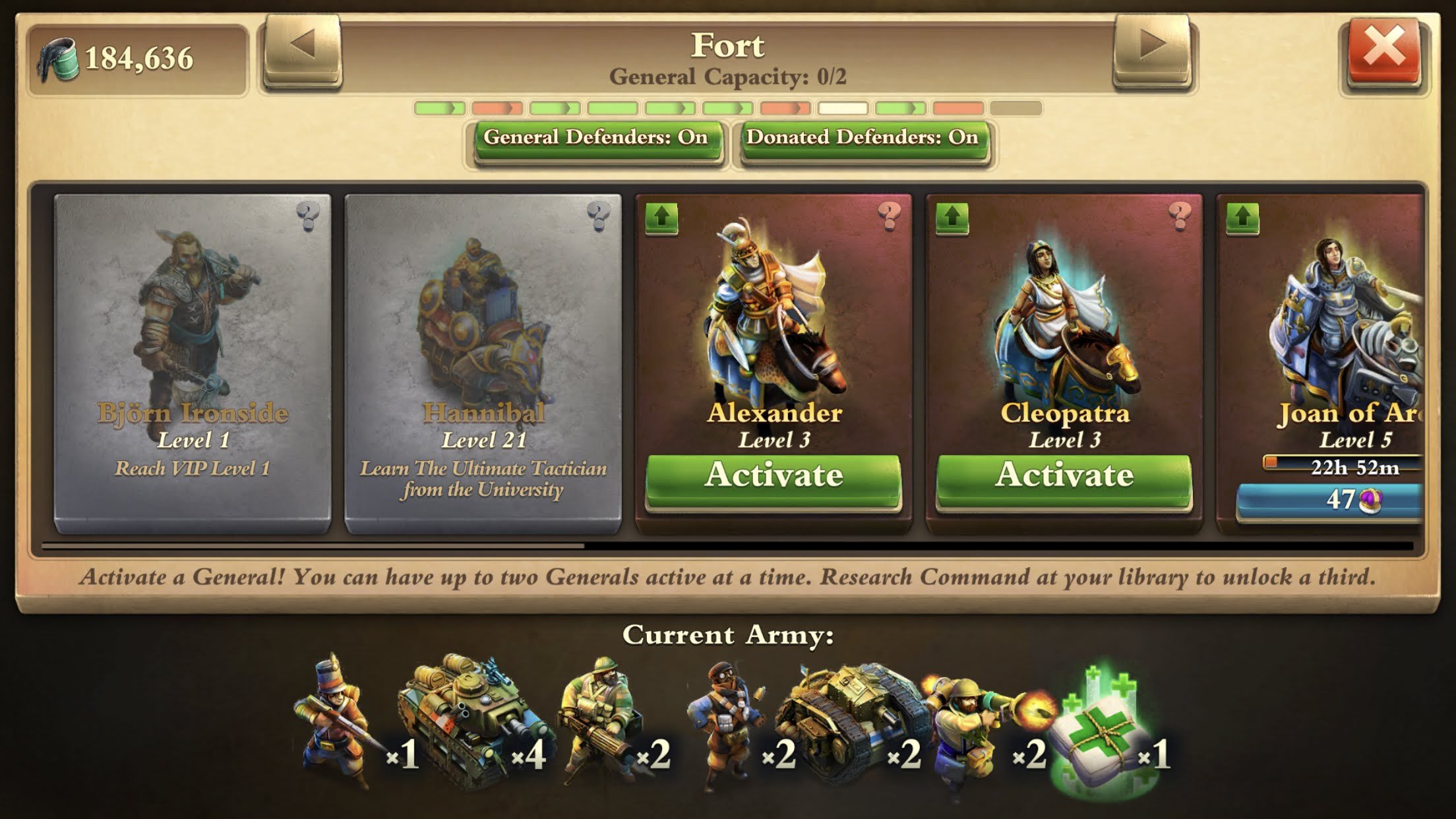Toggle Donated Defenders off
Screen dimensions: 1456x819
pyautogui.click(x=864, y=140)
